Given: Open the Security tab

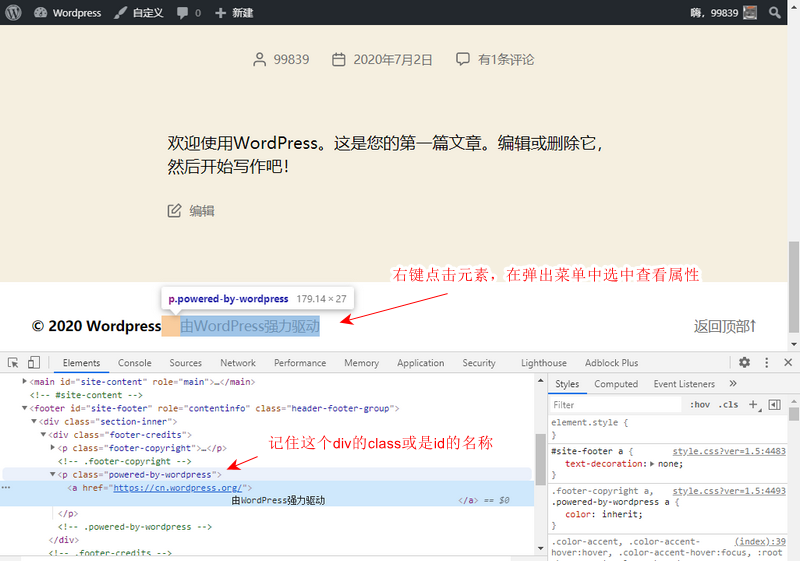Looking at the screenshot, I should (x=479, y=363).
